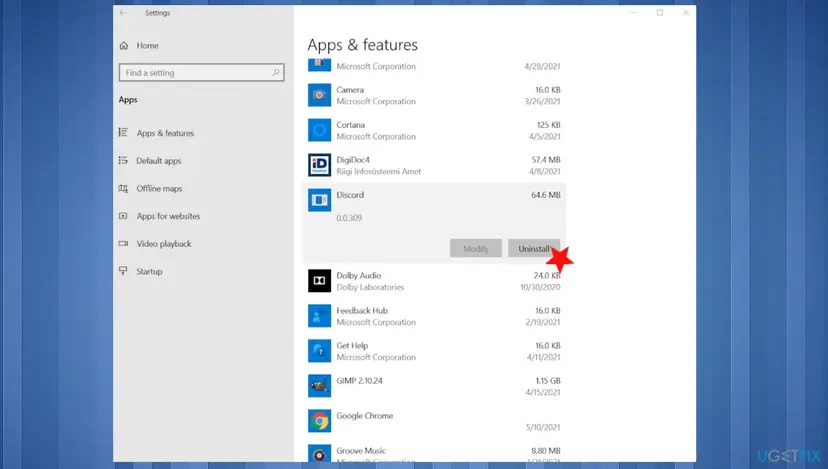Click DigiDoc4's 57.4 MB size

click(x=545, y=160)
